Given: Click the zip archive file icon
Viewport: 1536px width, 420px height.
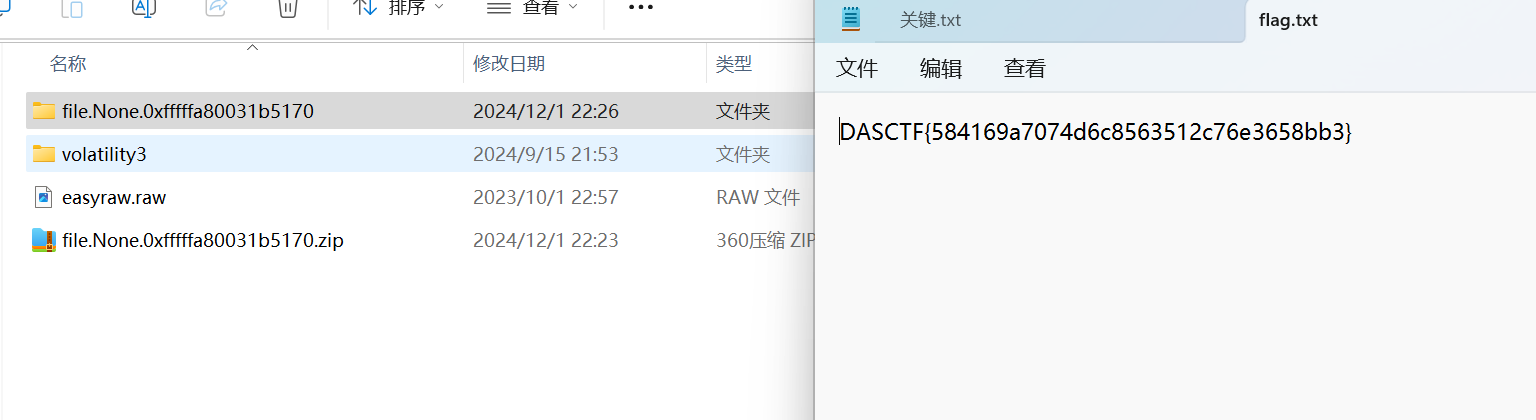Looking at the screenshot, I should pyautogui.click(x=43, y=240).
